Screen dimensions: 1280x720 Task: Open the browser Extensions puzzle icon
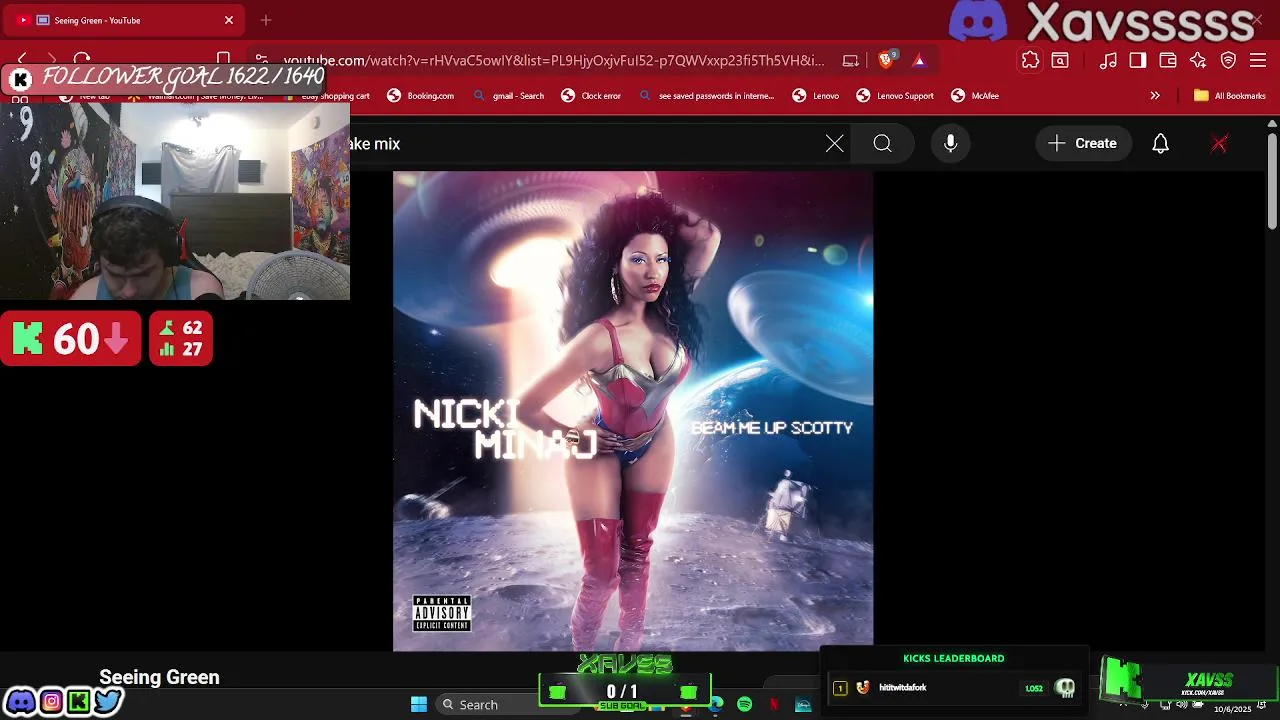(x=1030, y=60)
